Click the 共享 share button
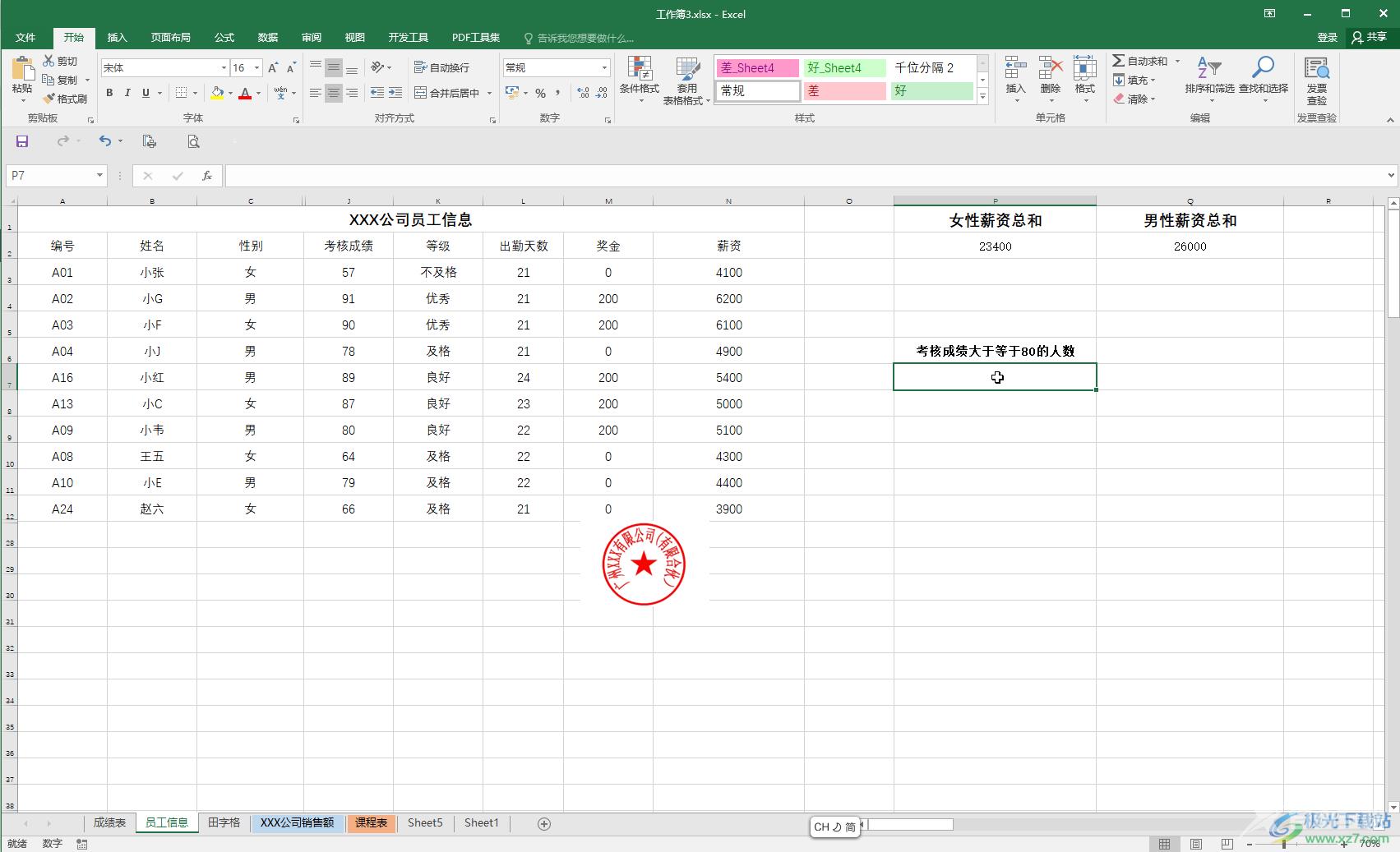 click(x=1370, y=37)
